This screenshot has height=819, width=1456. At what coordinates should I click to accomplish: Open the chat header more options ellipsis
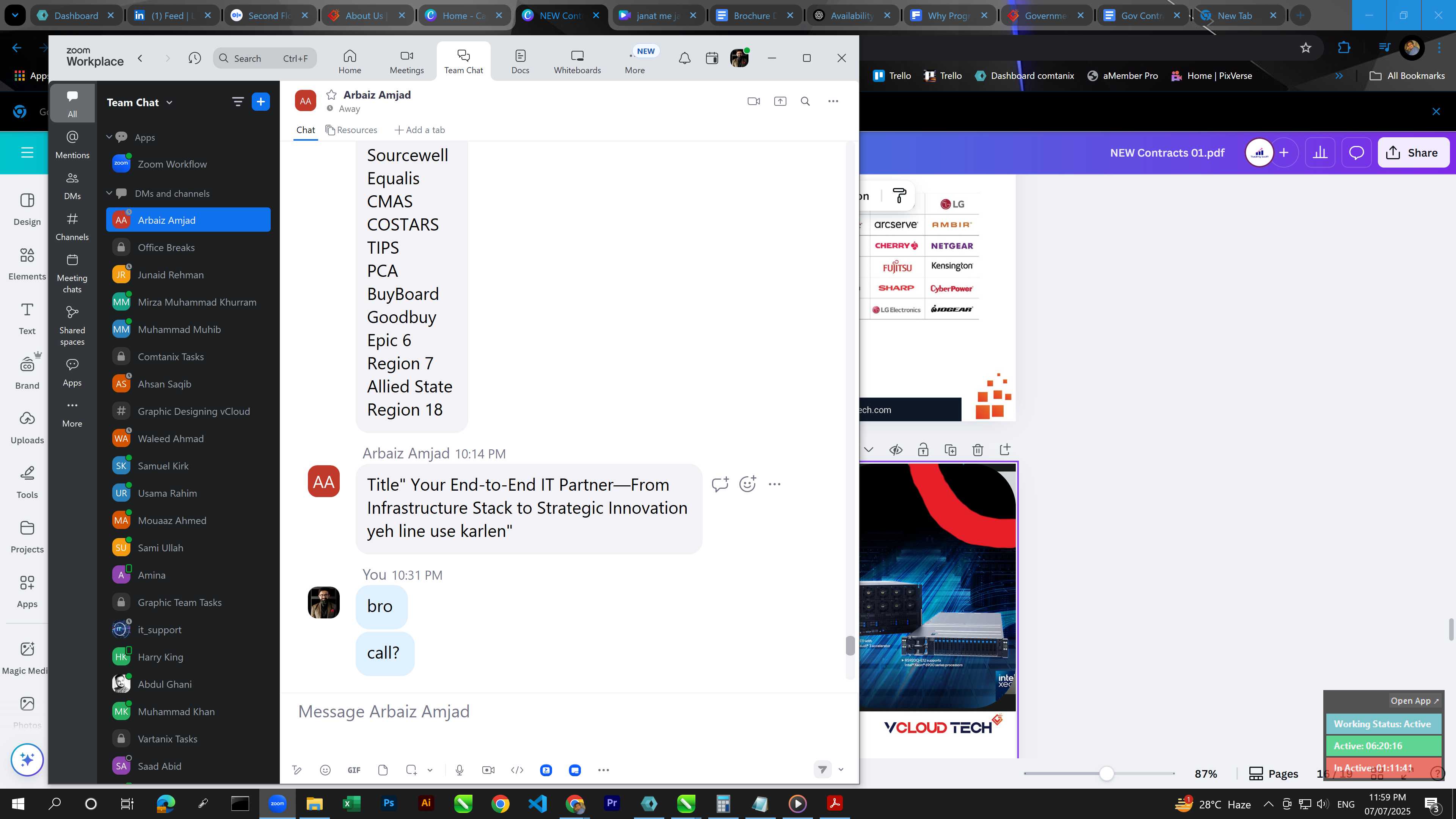tap(833, 101)
